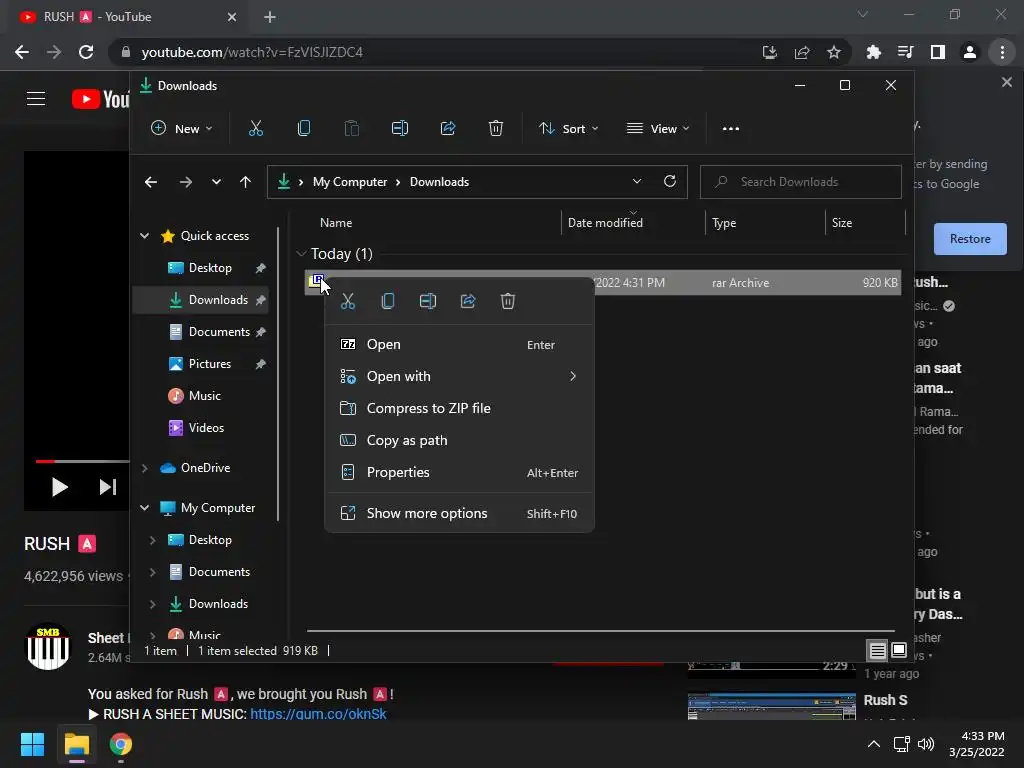Open a new Chrome tab
The height and width of the screenshot is (768, 1024).
coord(270,17)
